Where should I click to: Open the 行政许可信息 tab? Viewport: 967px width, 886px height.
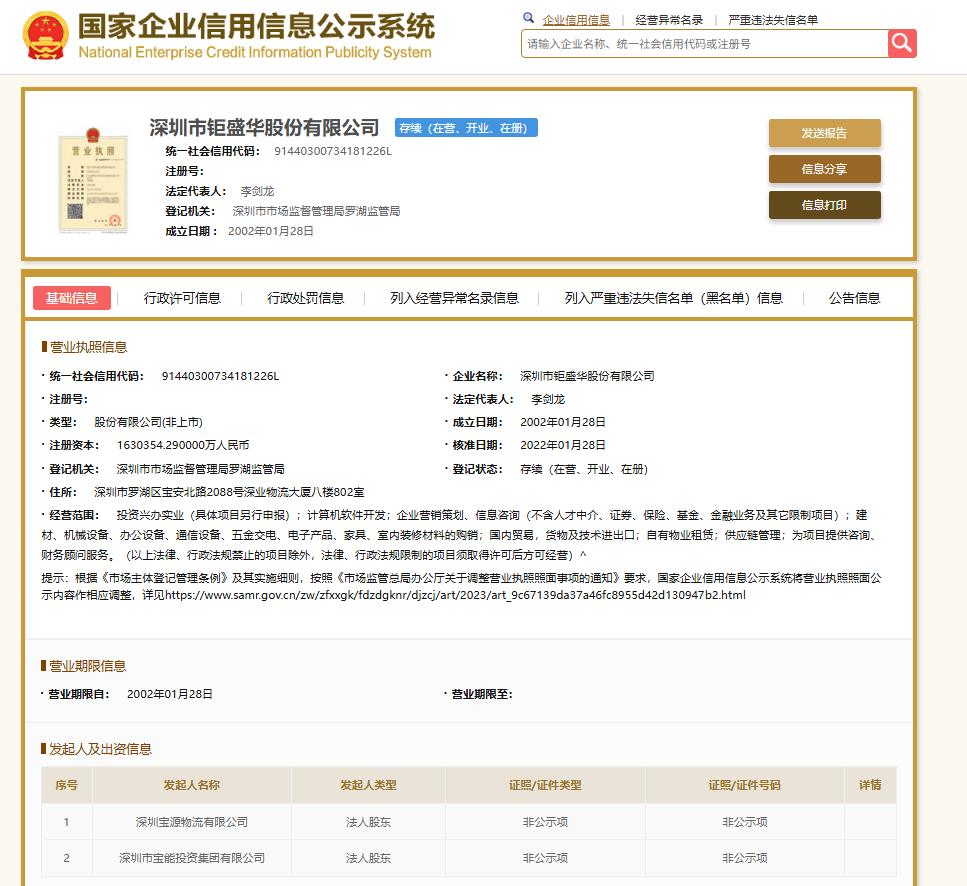click(x=182, y=298)
